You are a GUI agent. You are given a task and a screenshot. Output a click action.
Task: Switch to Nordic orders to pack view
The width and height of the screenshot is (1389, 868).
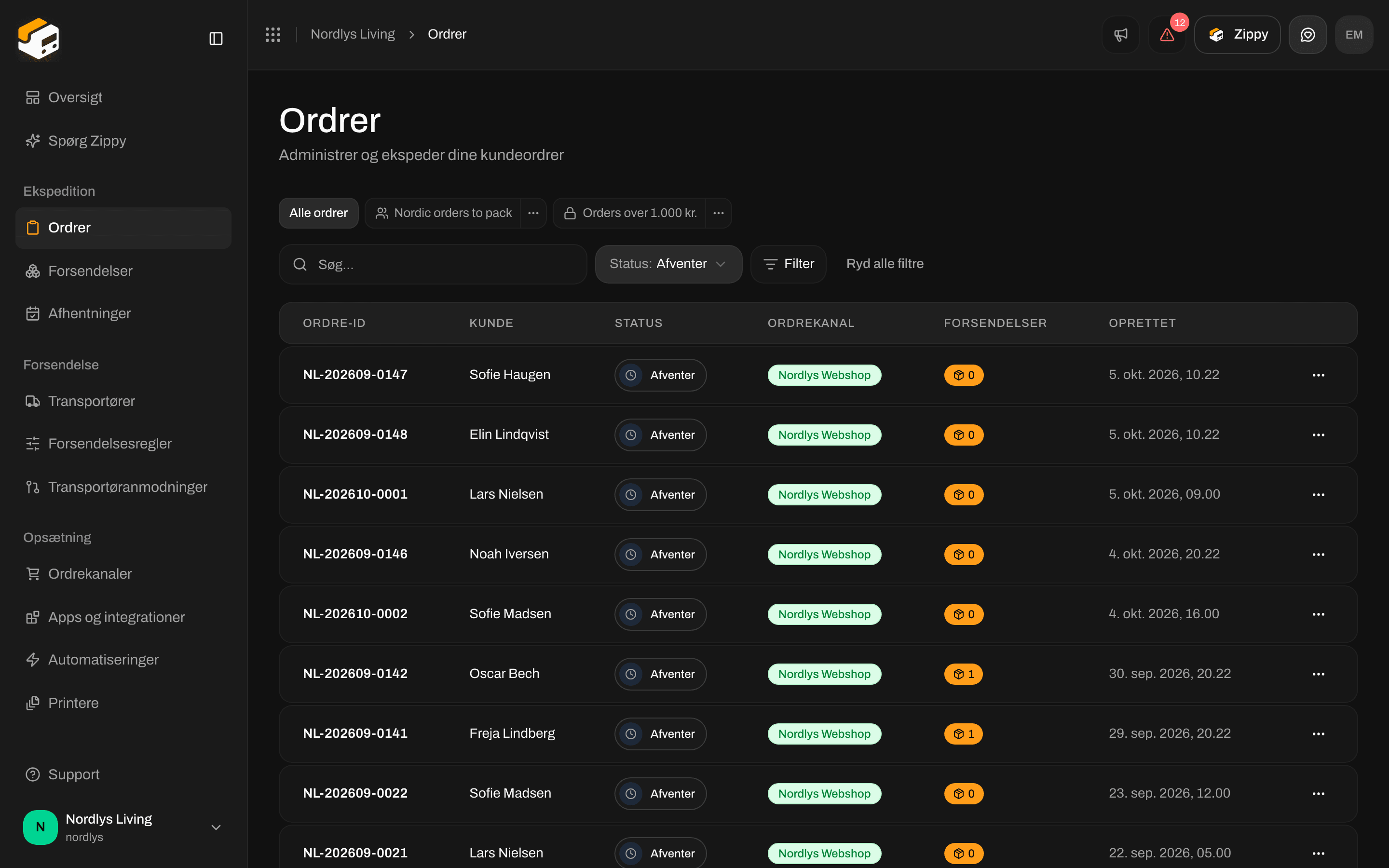coord(443,213)
